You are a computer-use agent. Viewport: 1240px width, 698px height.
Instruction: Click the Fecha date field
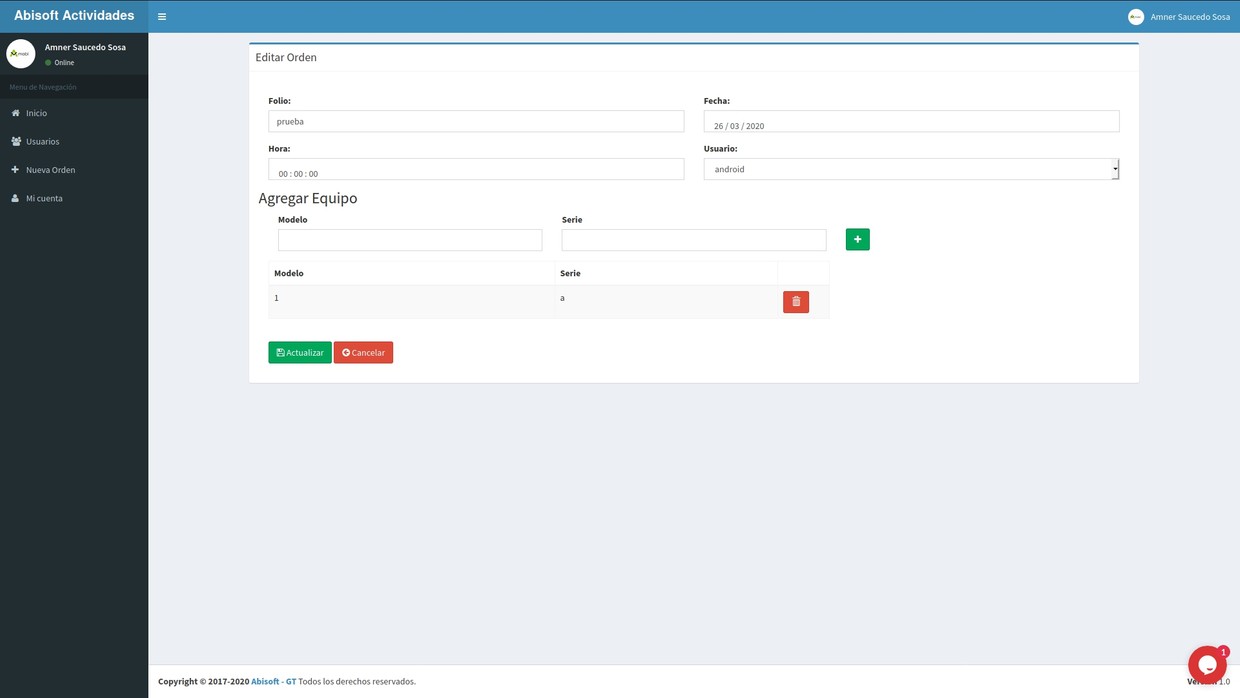(x=911, y=121)
